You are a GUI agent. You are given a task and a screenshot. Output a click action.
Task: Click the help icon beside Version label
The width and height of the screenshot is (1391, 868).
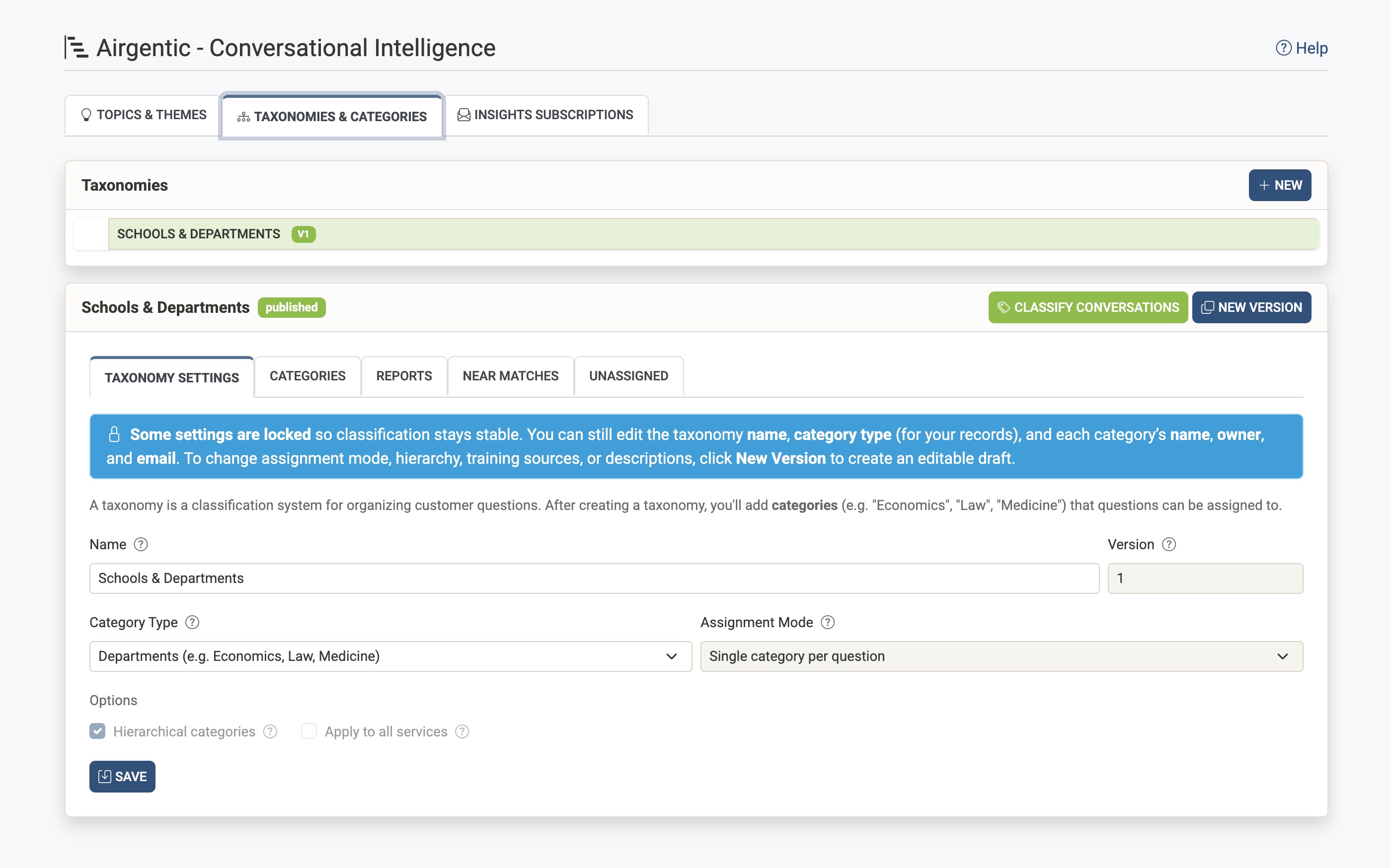pos(1169,544)
